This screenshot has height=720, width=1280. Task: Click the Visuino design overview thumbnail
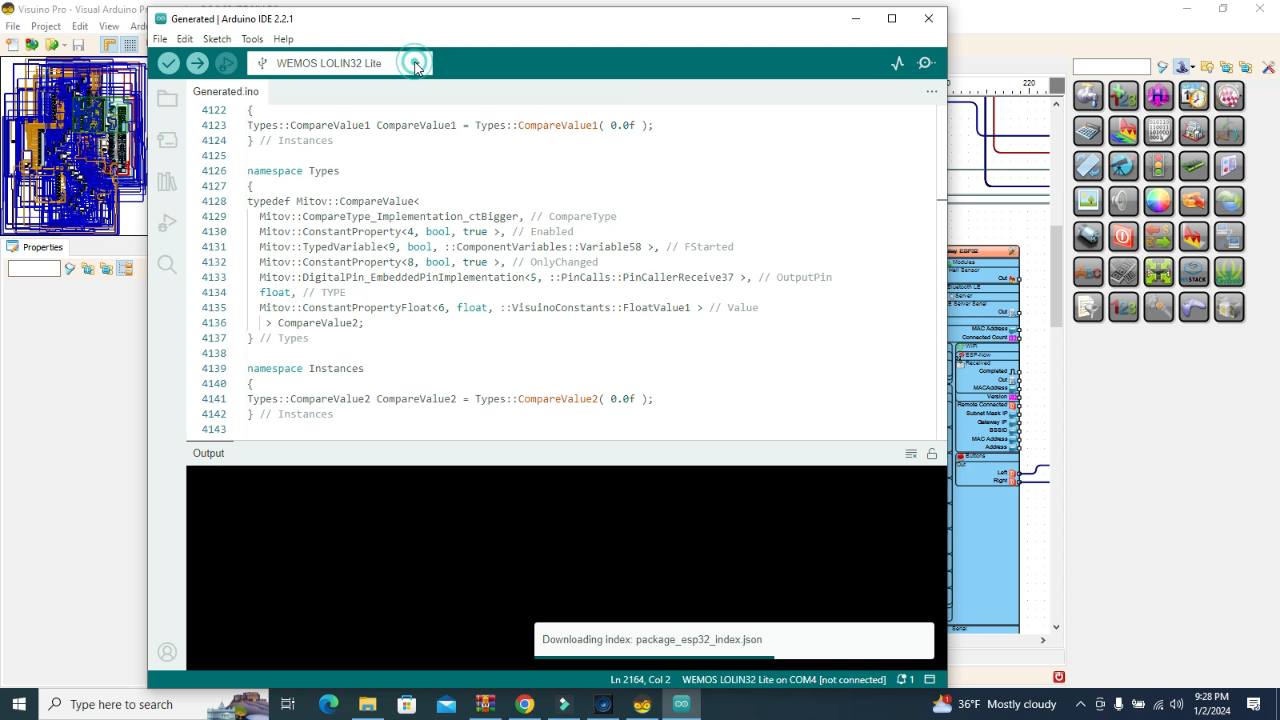click(x=74, y=147)
